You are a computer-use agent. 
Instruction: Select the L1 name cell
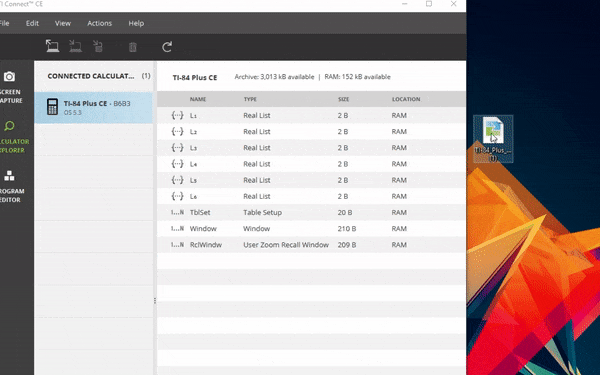pos(193,115)
